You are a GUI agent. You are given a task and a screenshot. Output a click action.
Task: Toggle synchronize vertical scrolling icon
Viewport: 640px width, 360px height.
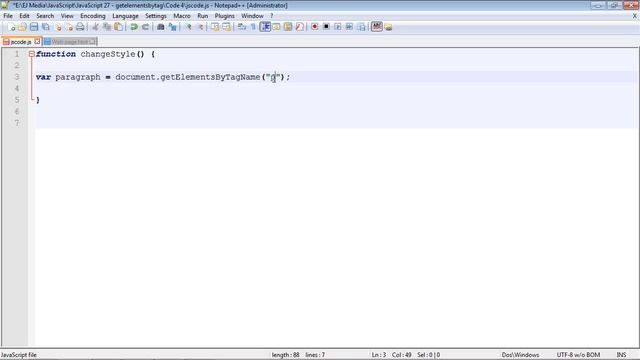pos(215,27)
